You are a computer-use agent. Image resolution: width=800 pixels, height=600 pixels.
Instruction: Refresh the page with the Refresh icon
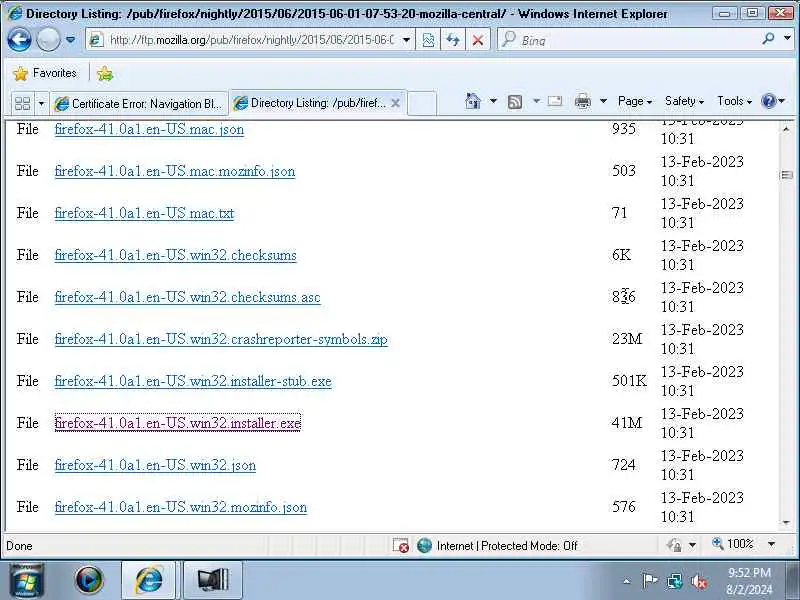click(453, 40)
